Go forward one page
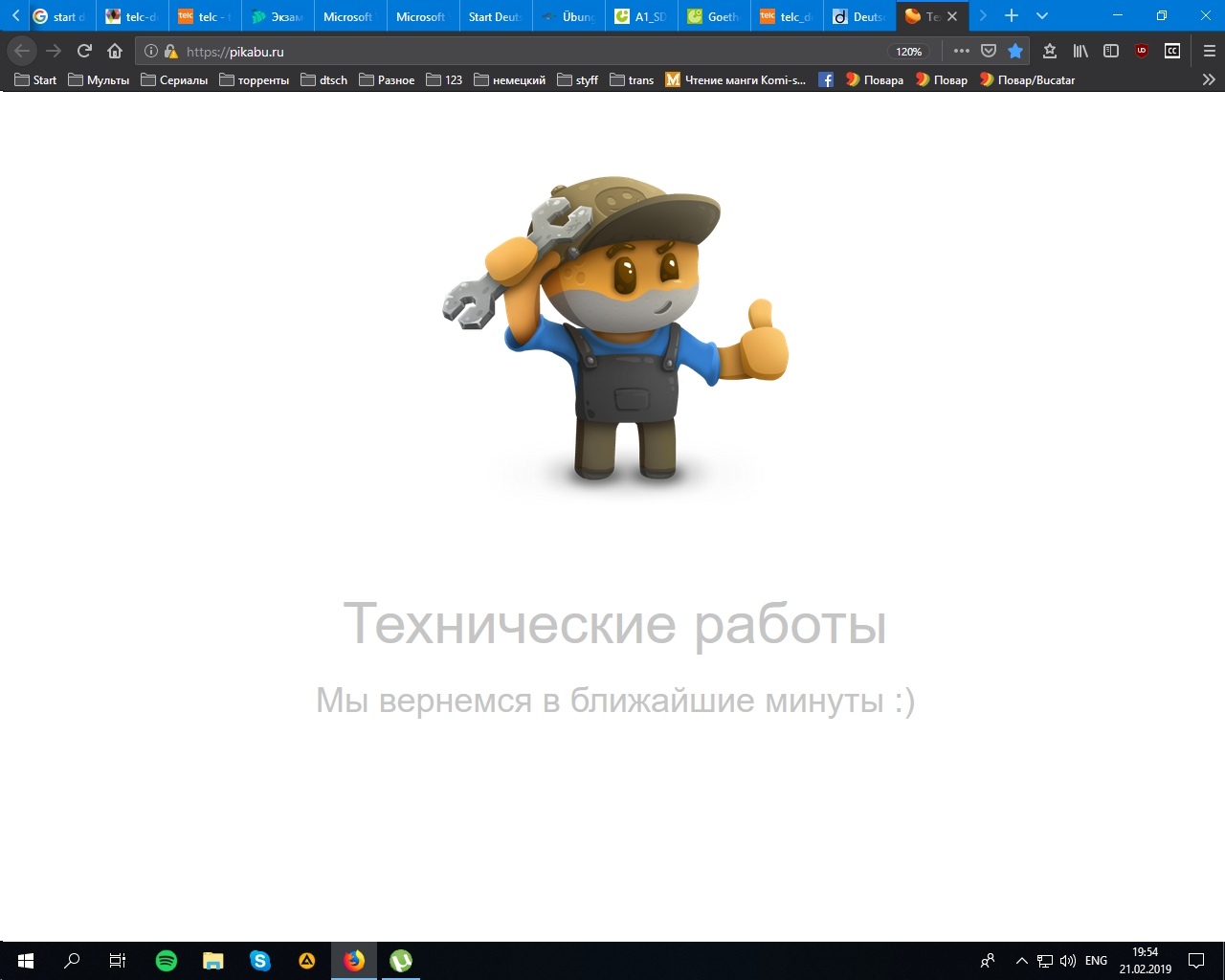The image size is (1225, 980). [x=54, y=51]
